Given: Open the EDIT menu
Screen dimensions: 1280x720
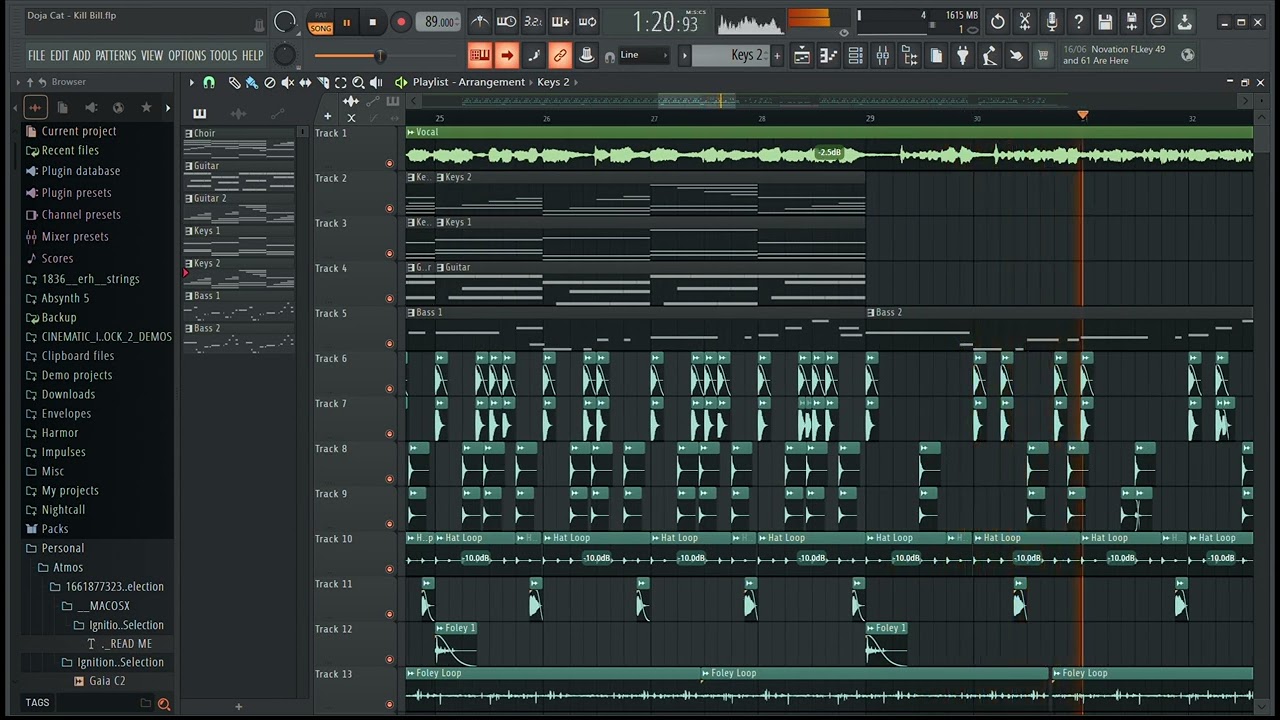Looking at the screenshot, I should click(59, 56).
